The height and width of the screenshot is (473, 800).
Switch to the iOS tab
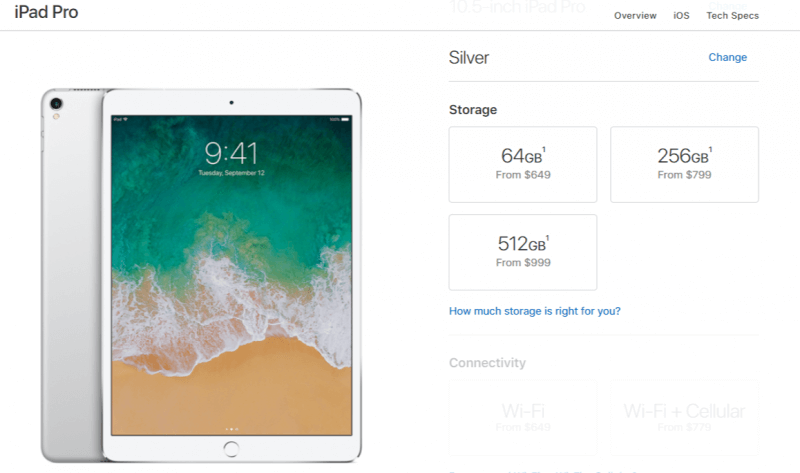(681, 16)
